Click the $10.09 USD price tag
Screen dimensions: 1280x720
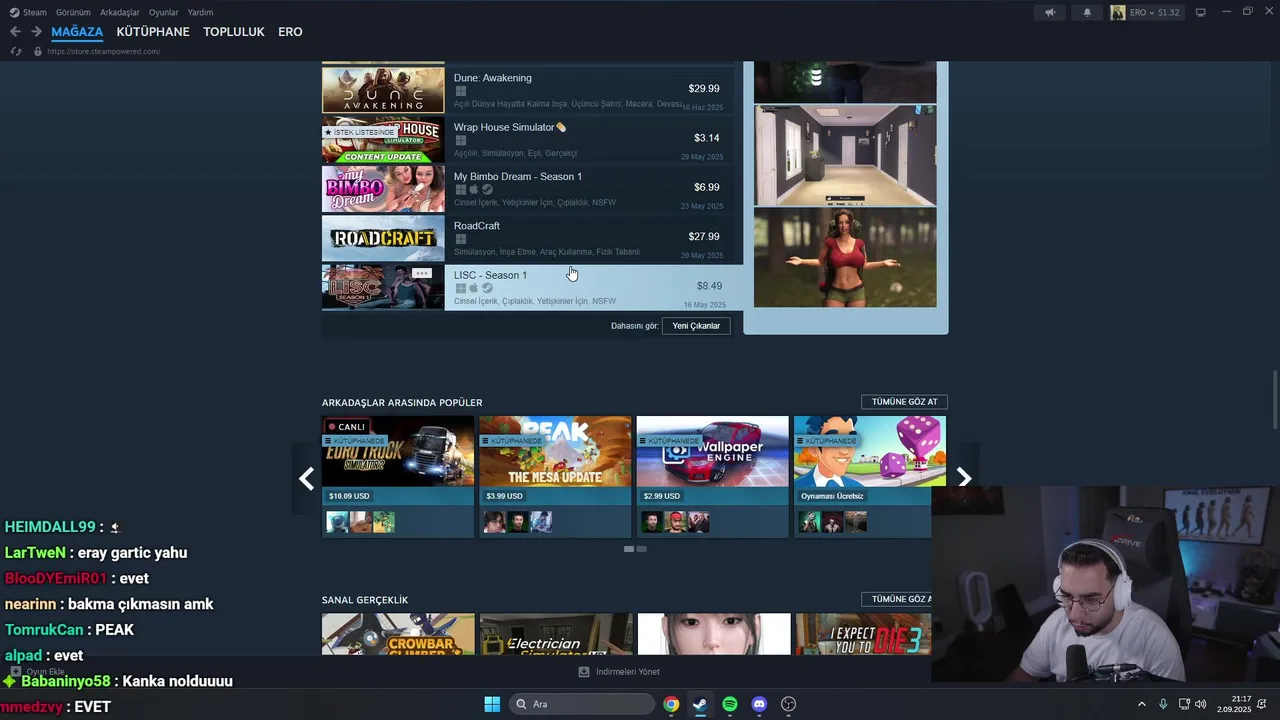[349, 496]
